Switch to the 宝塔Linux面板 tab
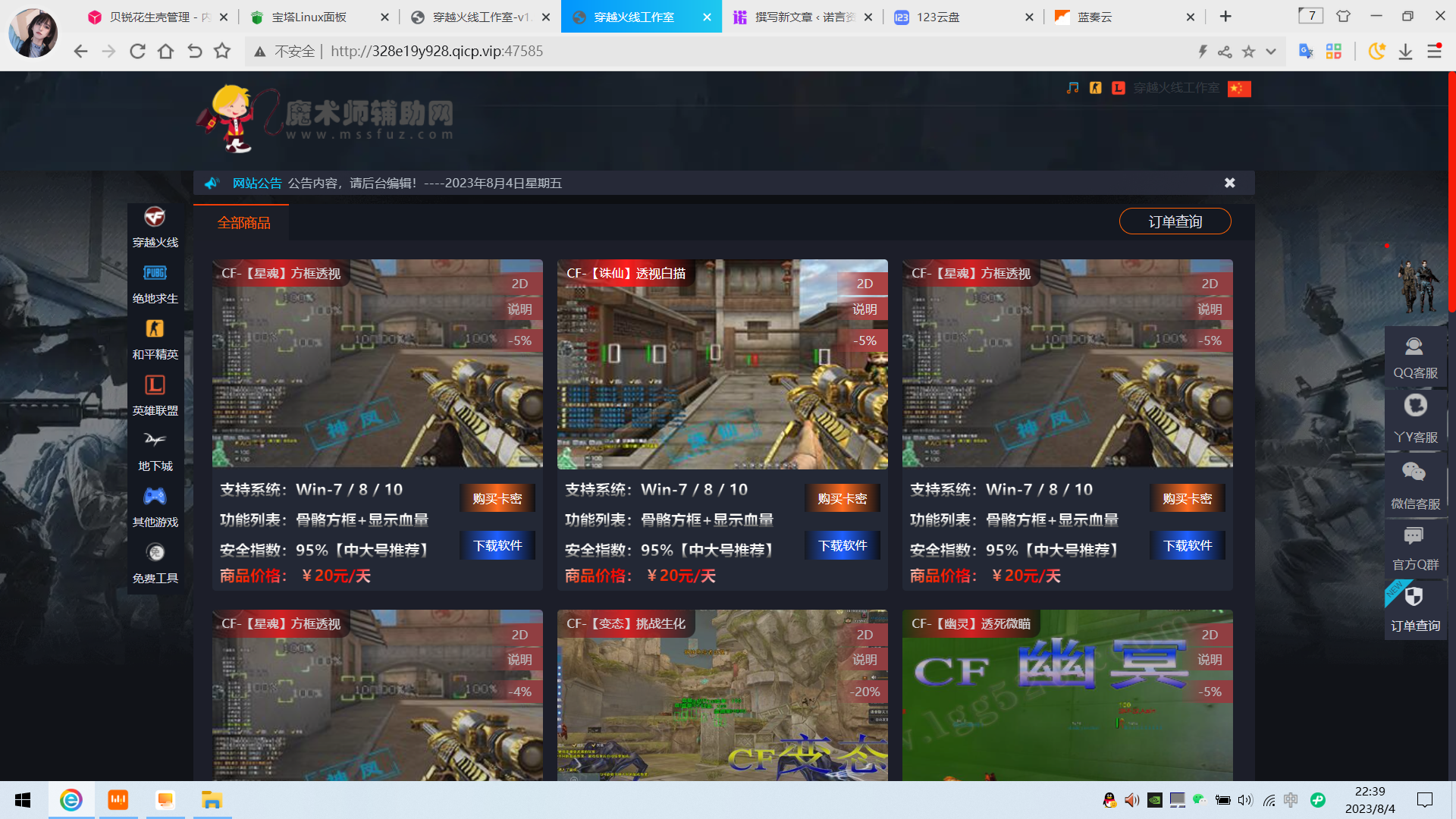 pyautogui.click(x=318, y=17)
